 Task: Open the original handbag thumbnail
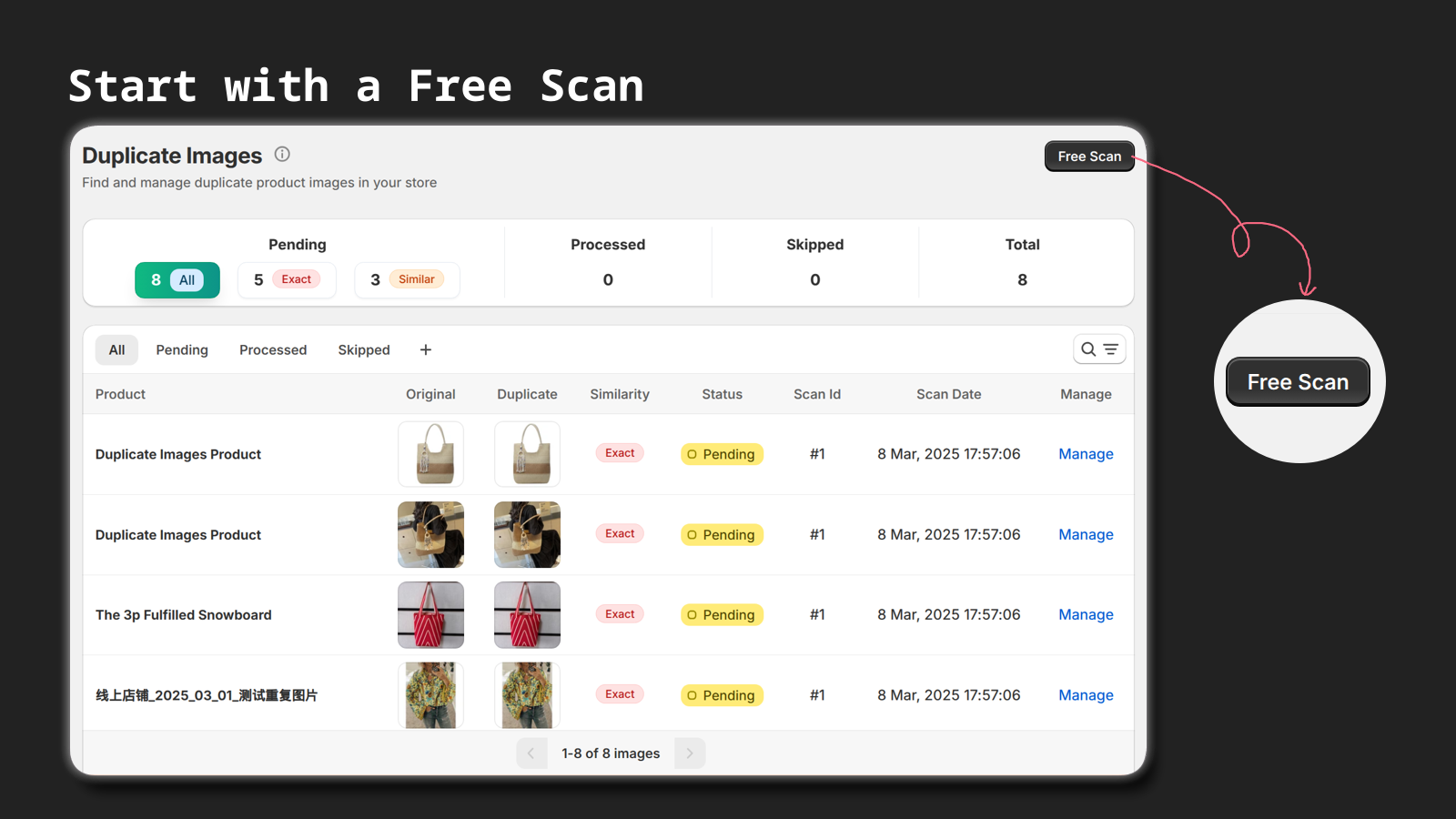coord(430,453)
